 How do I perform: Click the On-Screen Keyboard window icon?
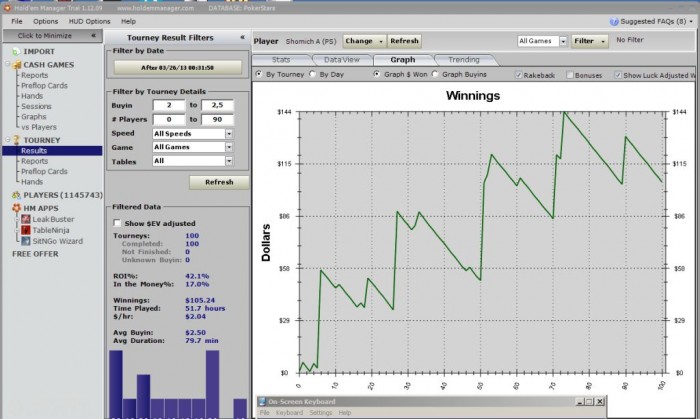[x=262, y=402]
